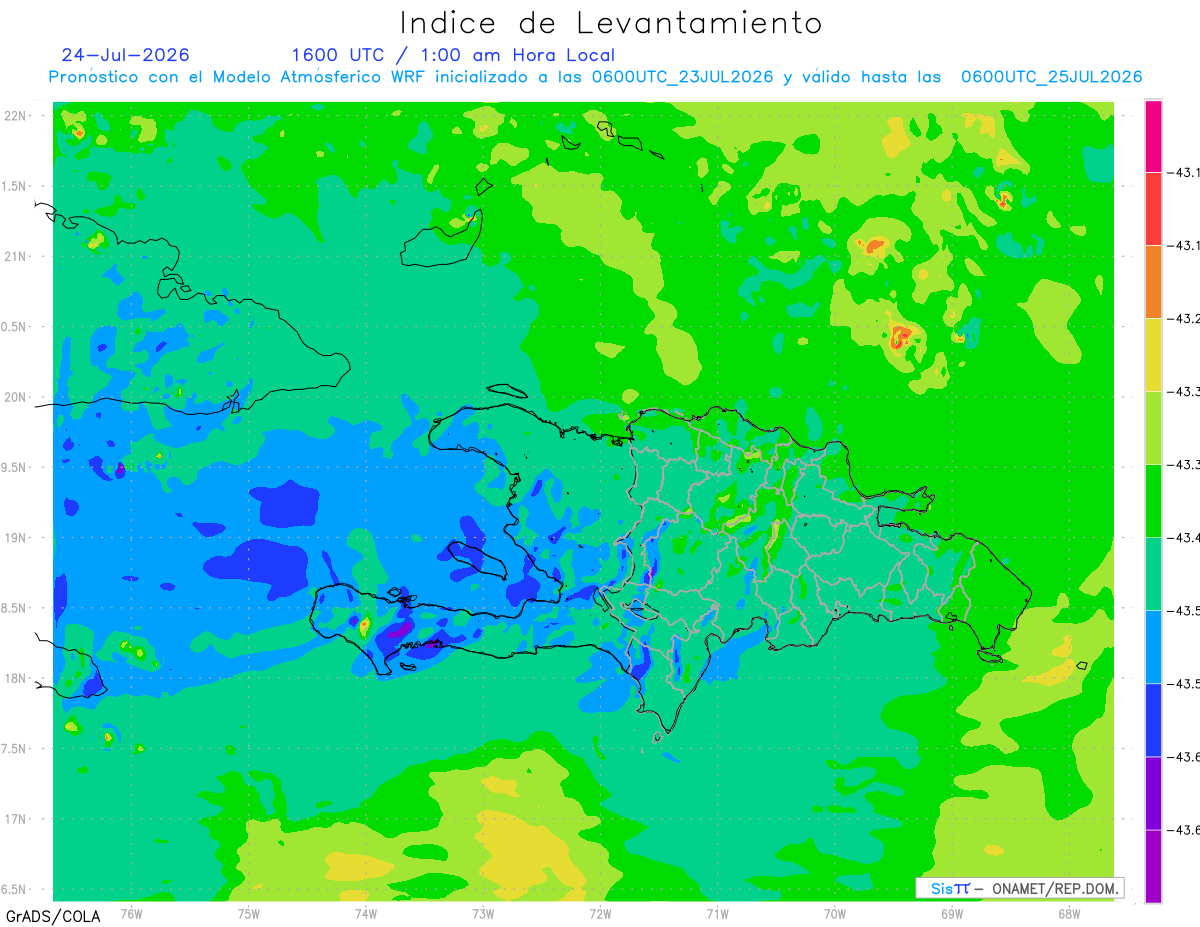This screenshot has width=1200, height=927.
Task: Click the '19N' latitude label
Action: (x=16, y=538)
